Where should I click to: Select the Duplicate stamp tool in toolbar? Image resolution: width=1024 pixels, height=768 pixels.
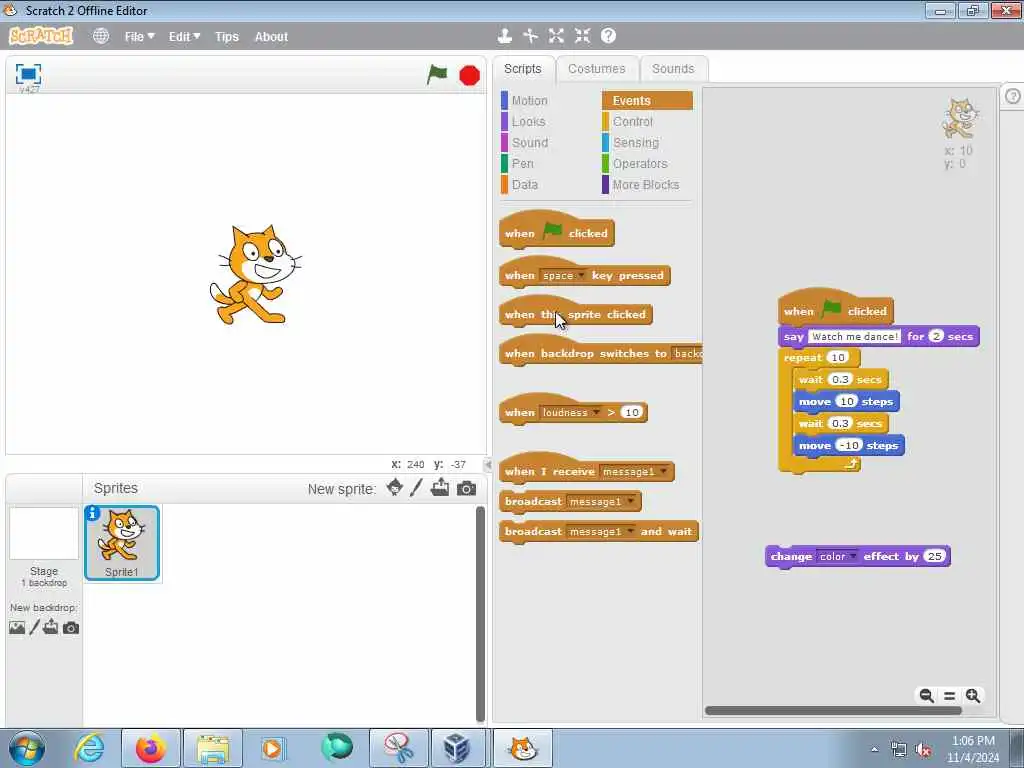(504, 36)
